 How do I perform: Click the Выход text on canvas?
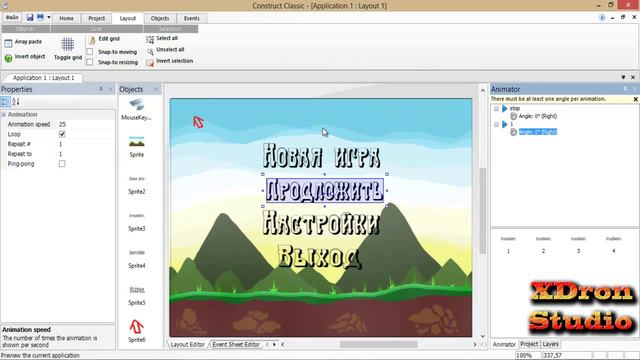(320, 256)
